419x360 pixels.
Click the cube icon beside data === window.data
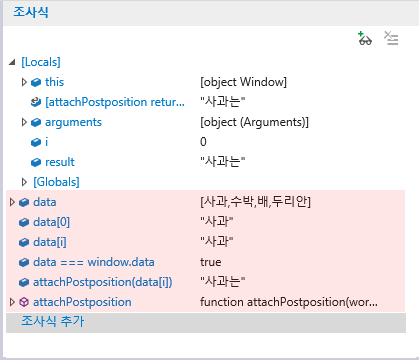pos(24,262)
